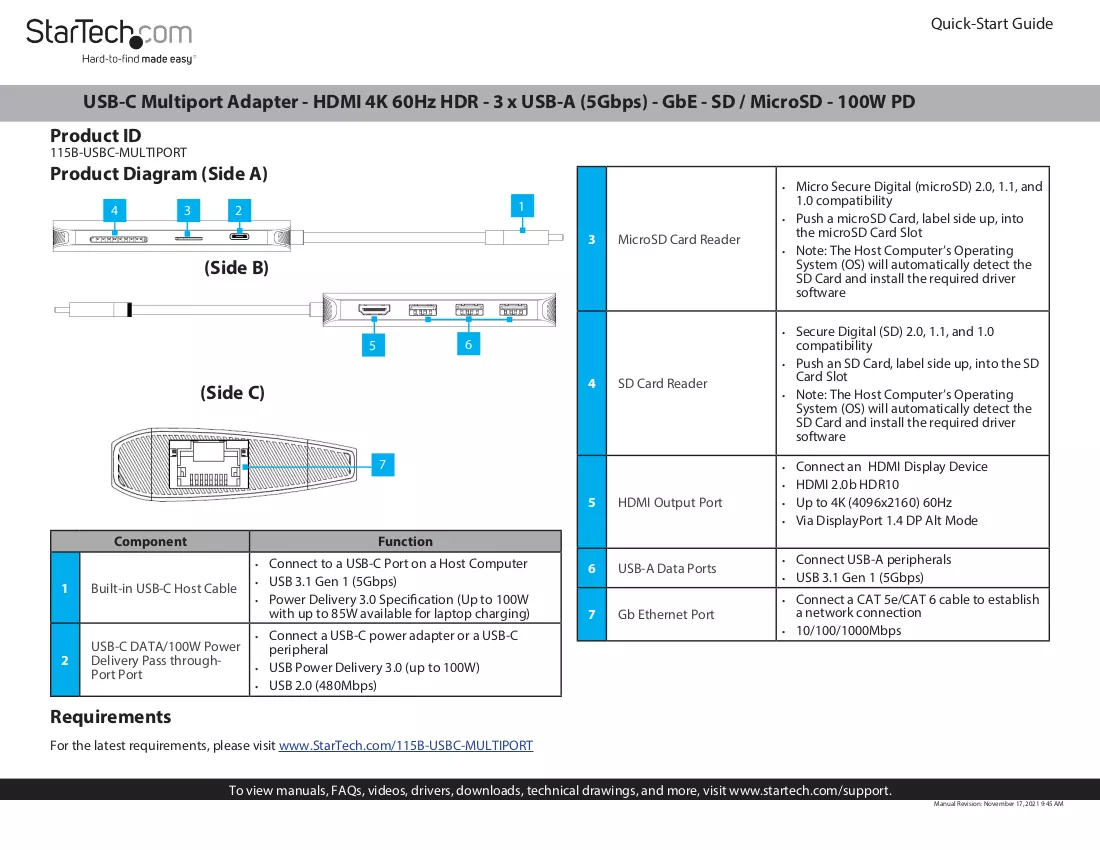The height and width of the screenshot is (850, 1100).
Task: Select the MicroSD Card Reader row
Action: click(813, 239)
